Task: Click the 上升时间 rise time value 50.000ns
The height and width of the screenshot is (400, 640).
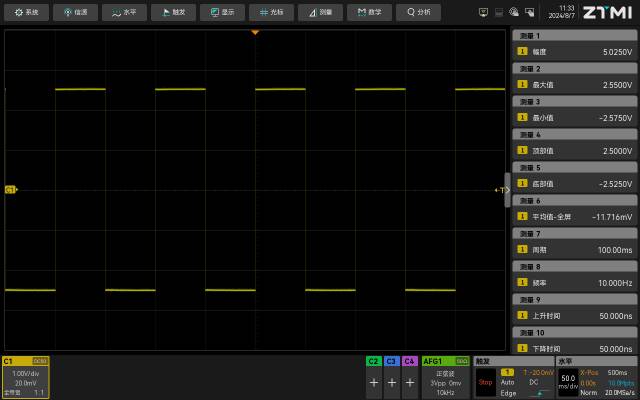Action: [616, 316]
